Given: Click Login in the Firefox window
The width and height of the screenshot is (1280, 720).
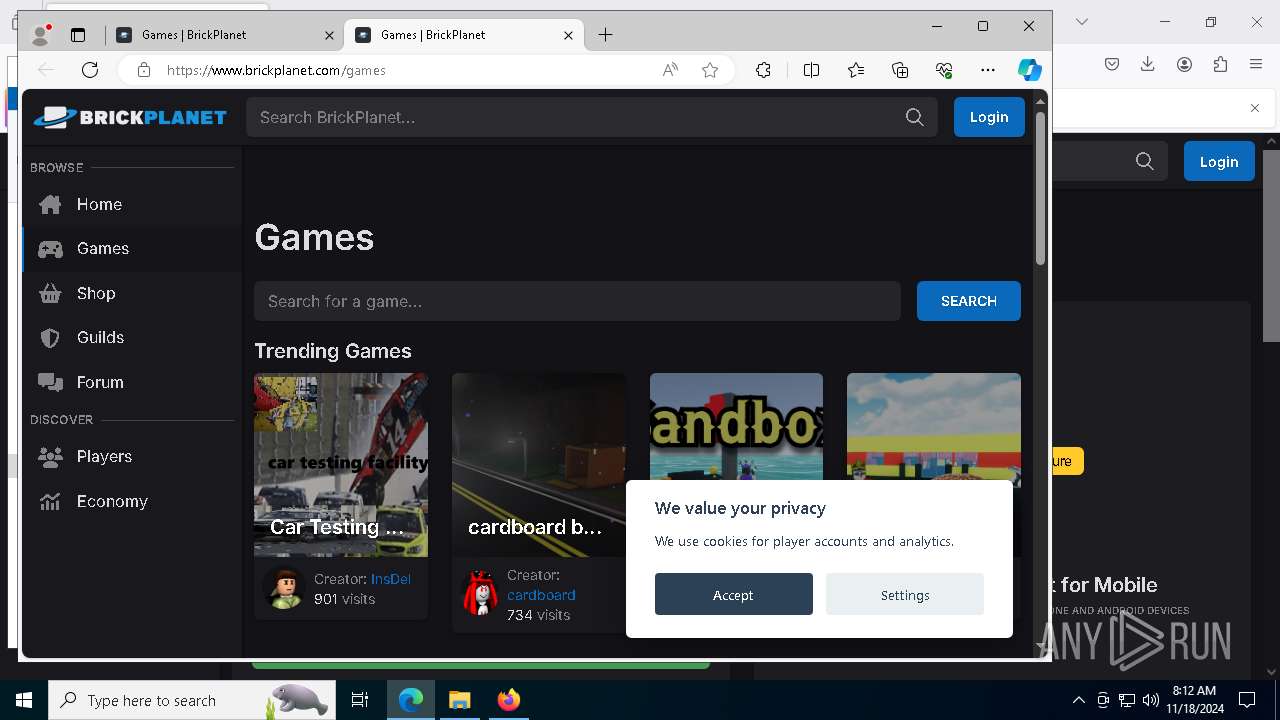Looking at the screenshot, I should click(x=1219, y=162).
